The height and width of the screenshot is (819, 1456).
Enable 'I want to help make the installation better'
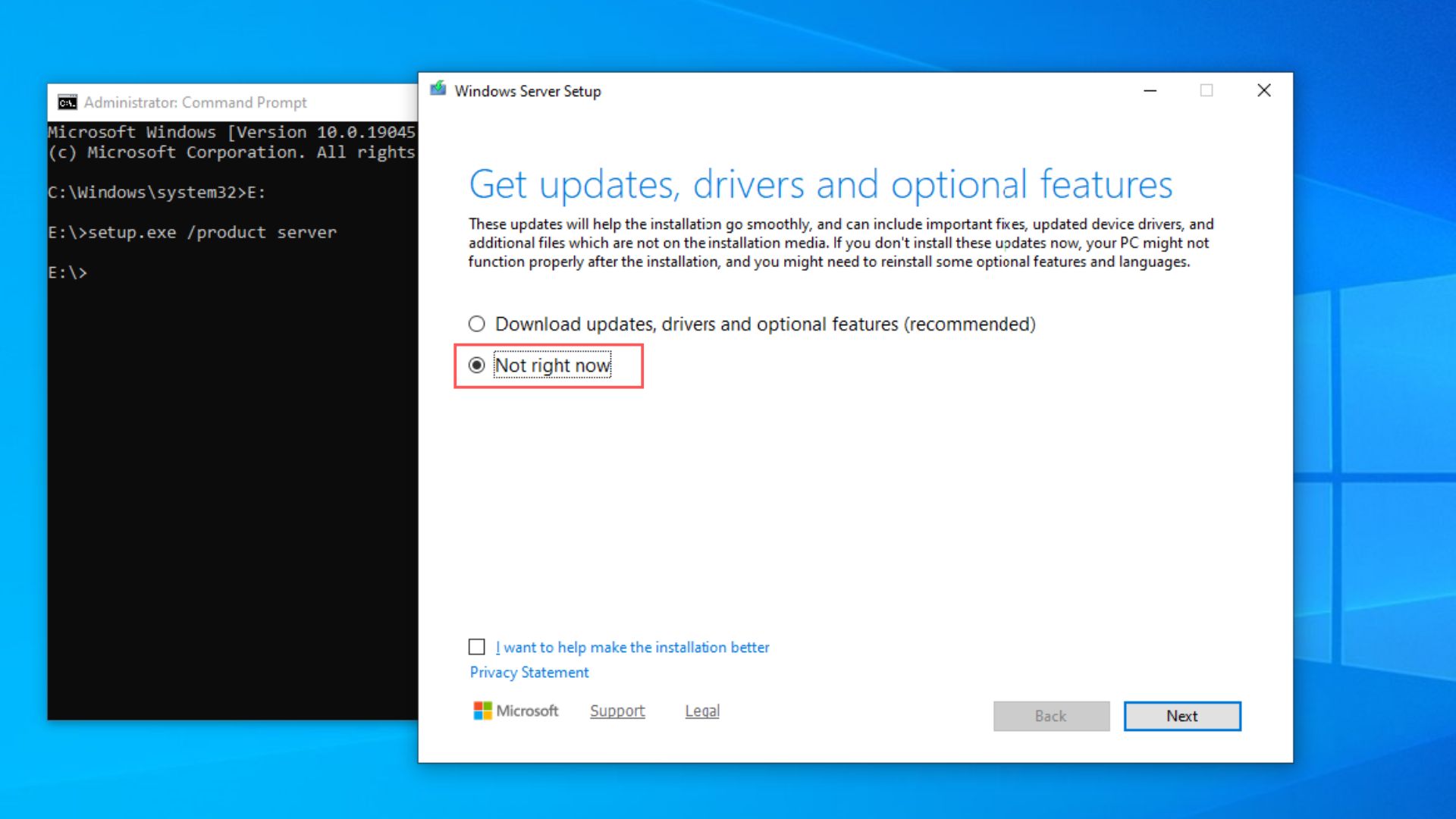click(x=476, y=647)
